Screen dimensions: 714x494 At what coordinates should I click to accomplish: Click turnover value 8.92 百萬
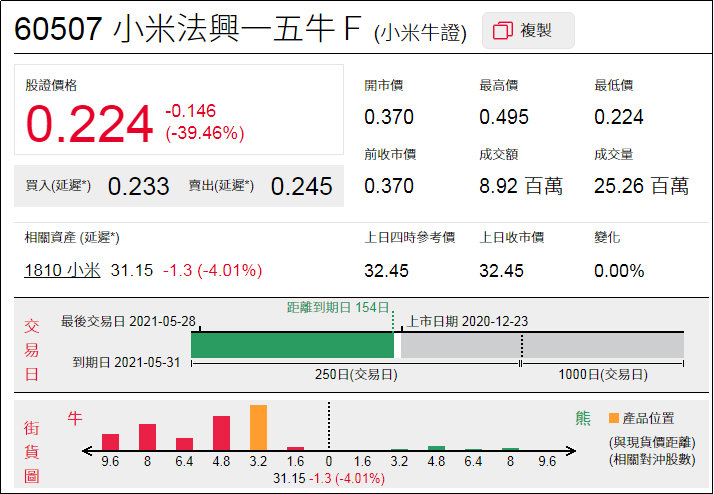pos(521,186)
